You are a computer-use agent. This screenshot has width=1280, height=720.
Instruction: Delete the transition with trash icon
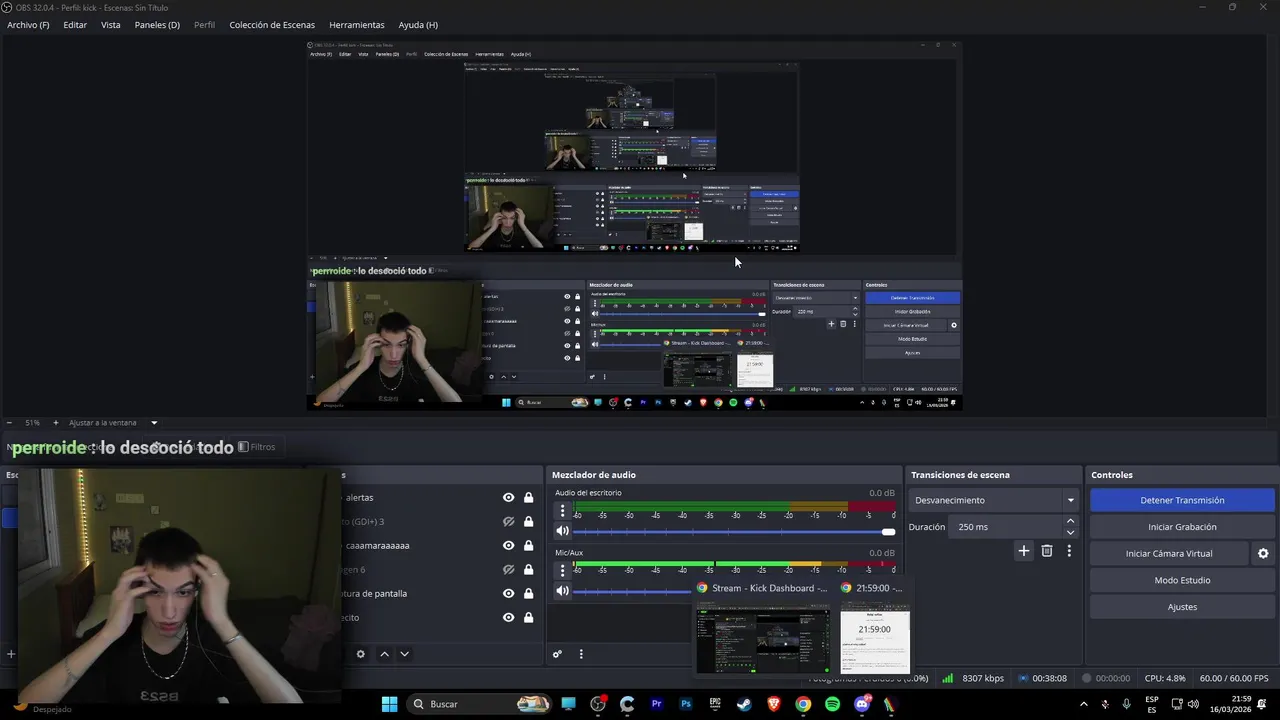[1047, 551]
